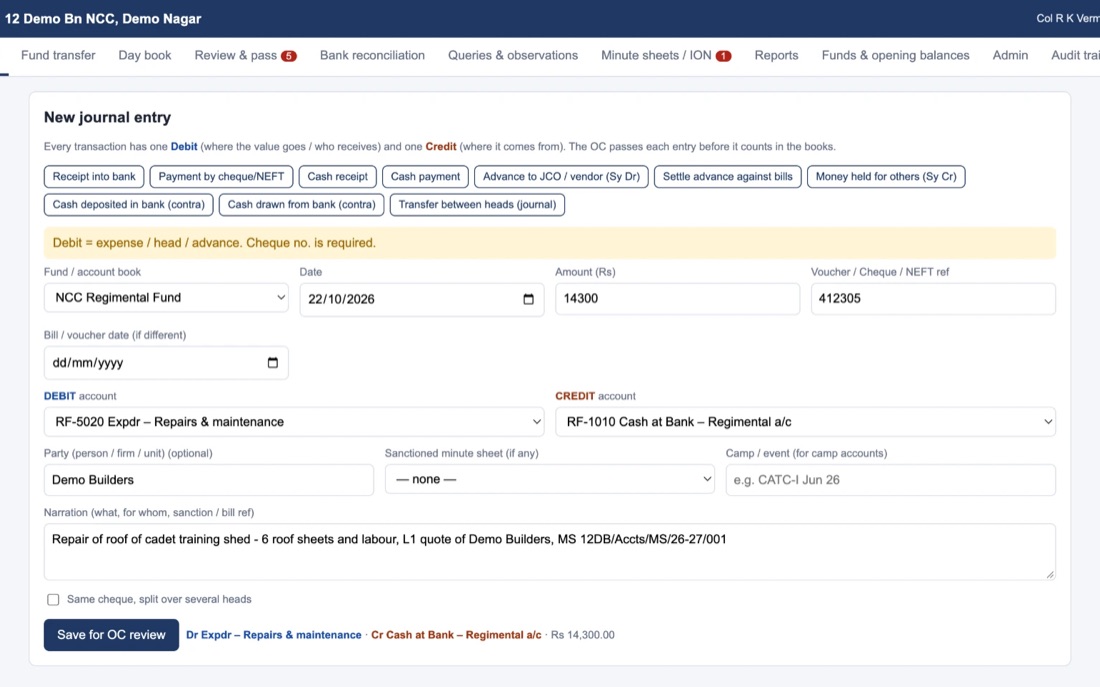Expand the Fund / account book dropdown
Viewport: 1100px width, 687px height.
tap(166, 298)
